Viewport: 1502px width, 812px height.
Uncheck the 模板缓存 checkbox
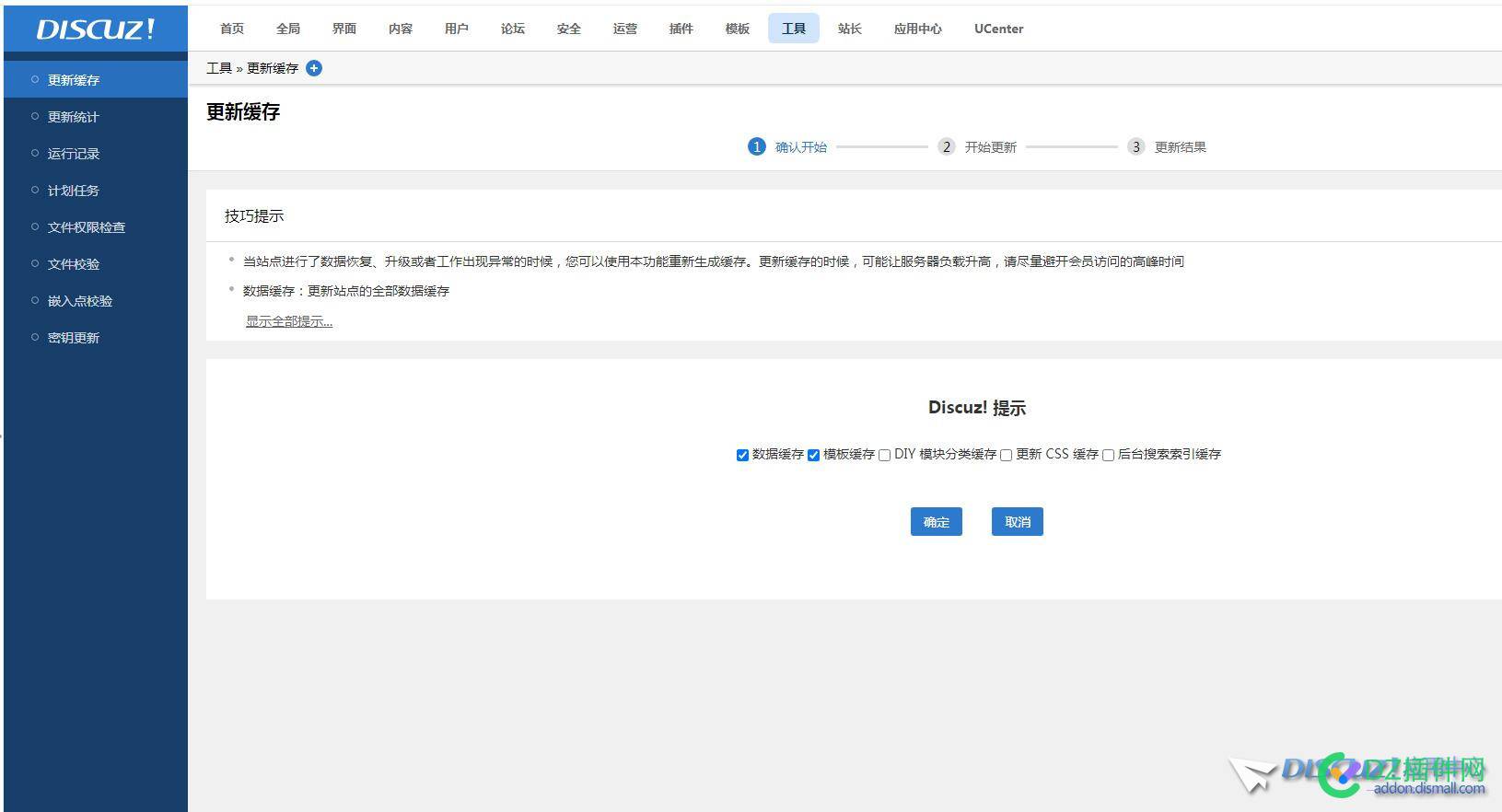point(813,455)
